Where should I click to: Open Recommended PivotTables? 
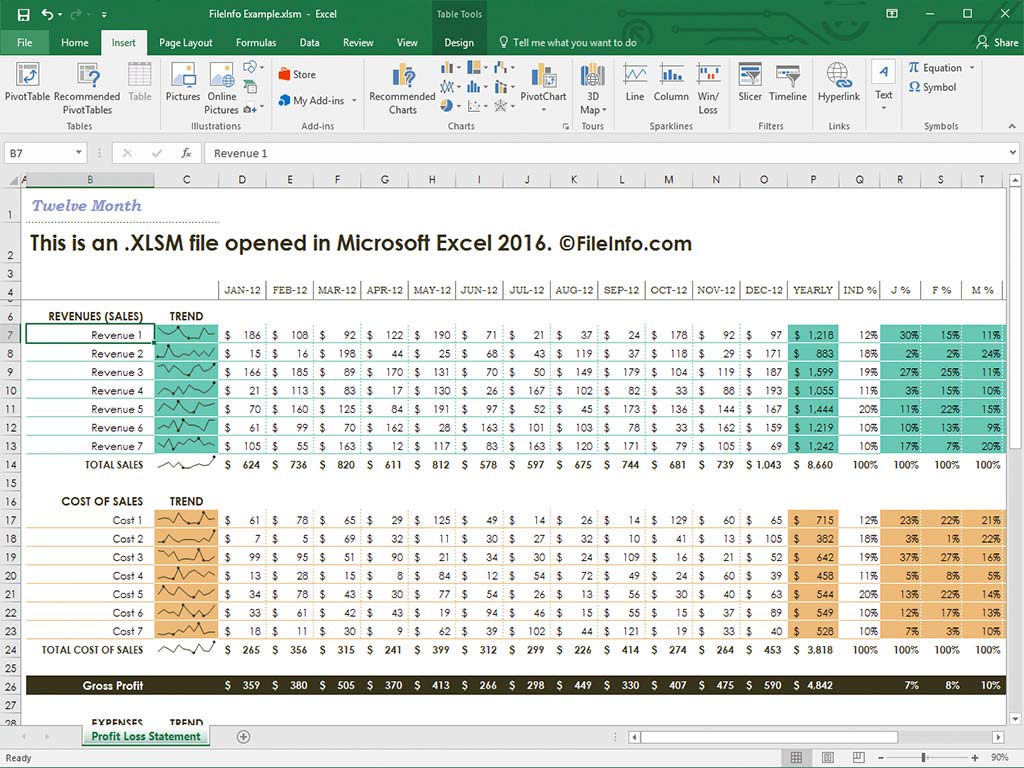pos(87,89)
